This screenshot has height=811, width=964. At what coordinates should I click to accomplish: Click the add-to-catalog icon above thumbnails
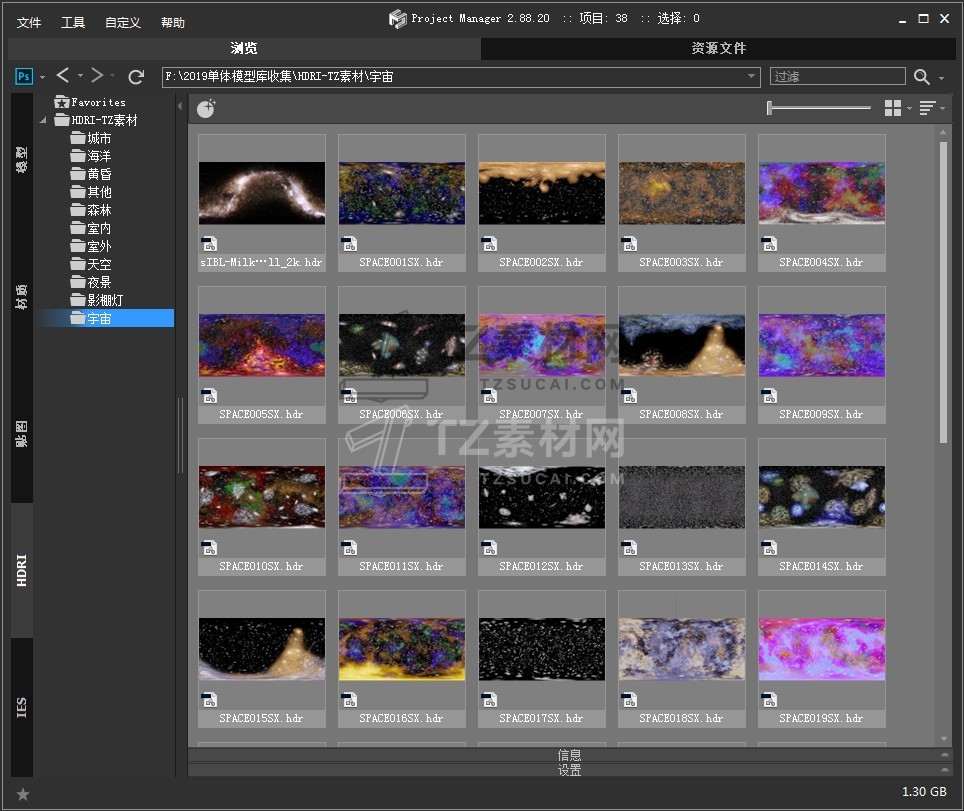pyautogui.click(x=206, y=109)
